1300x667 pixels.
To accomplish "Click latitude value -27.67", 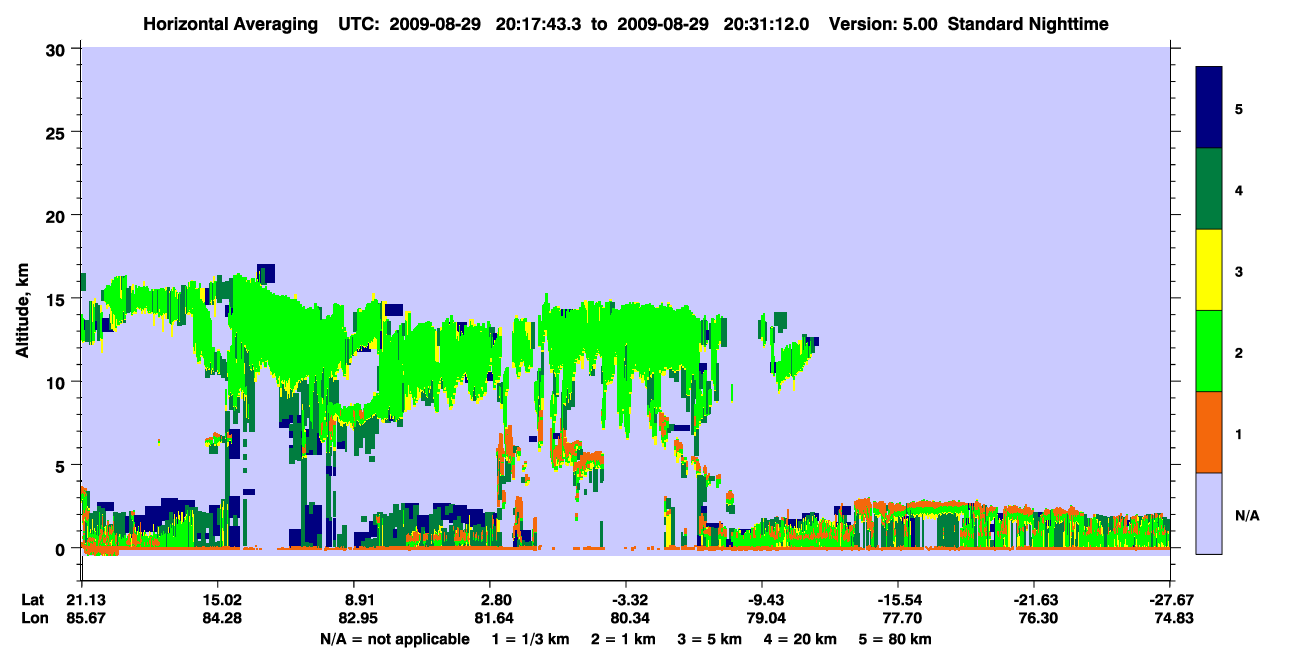I will point(1170,600).
